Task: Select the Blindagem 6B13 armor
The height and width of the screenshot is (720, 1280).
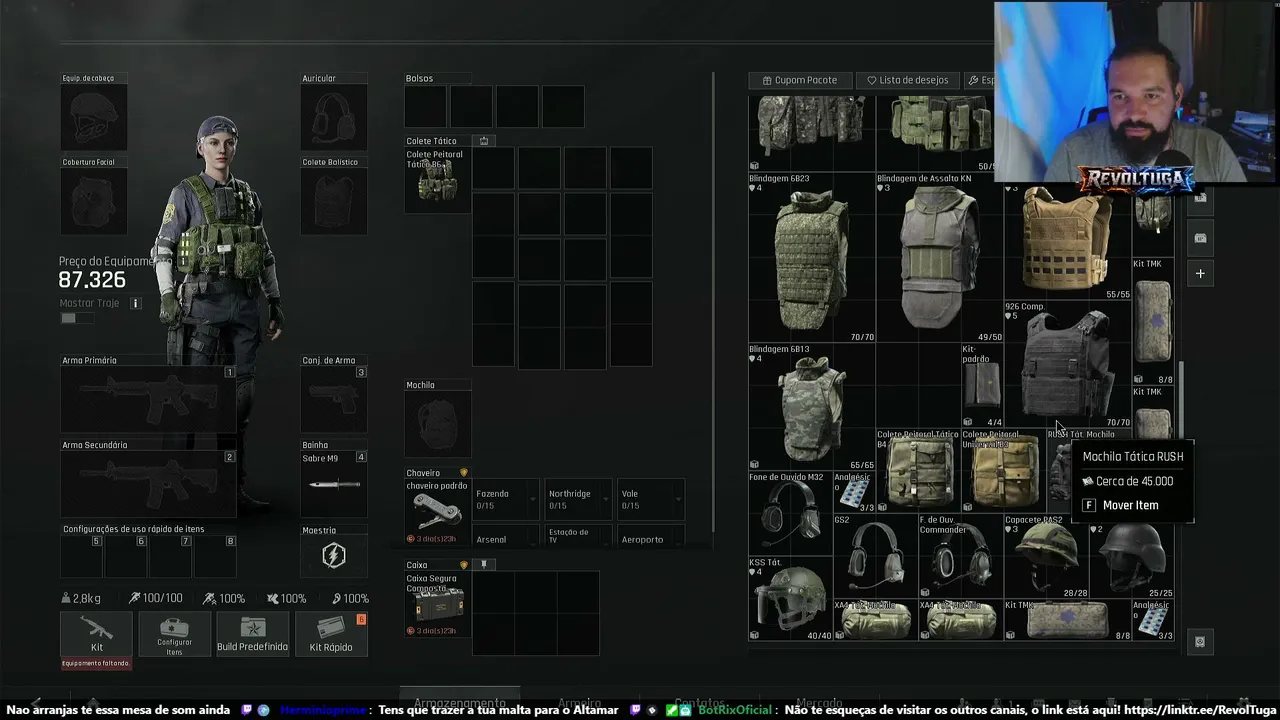Action: [812, 407]
